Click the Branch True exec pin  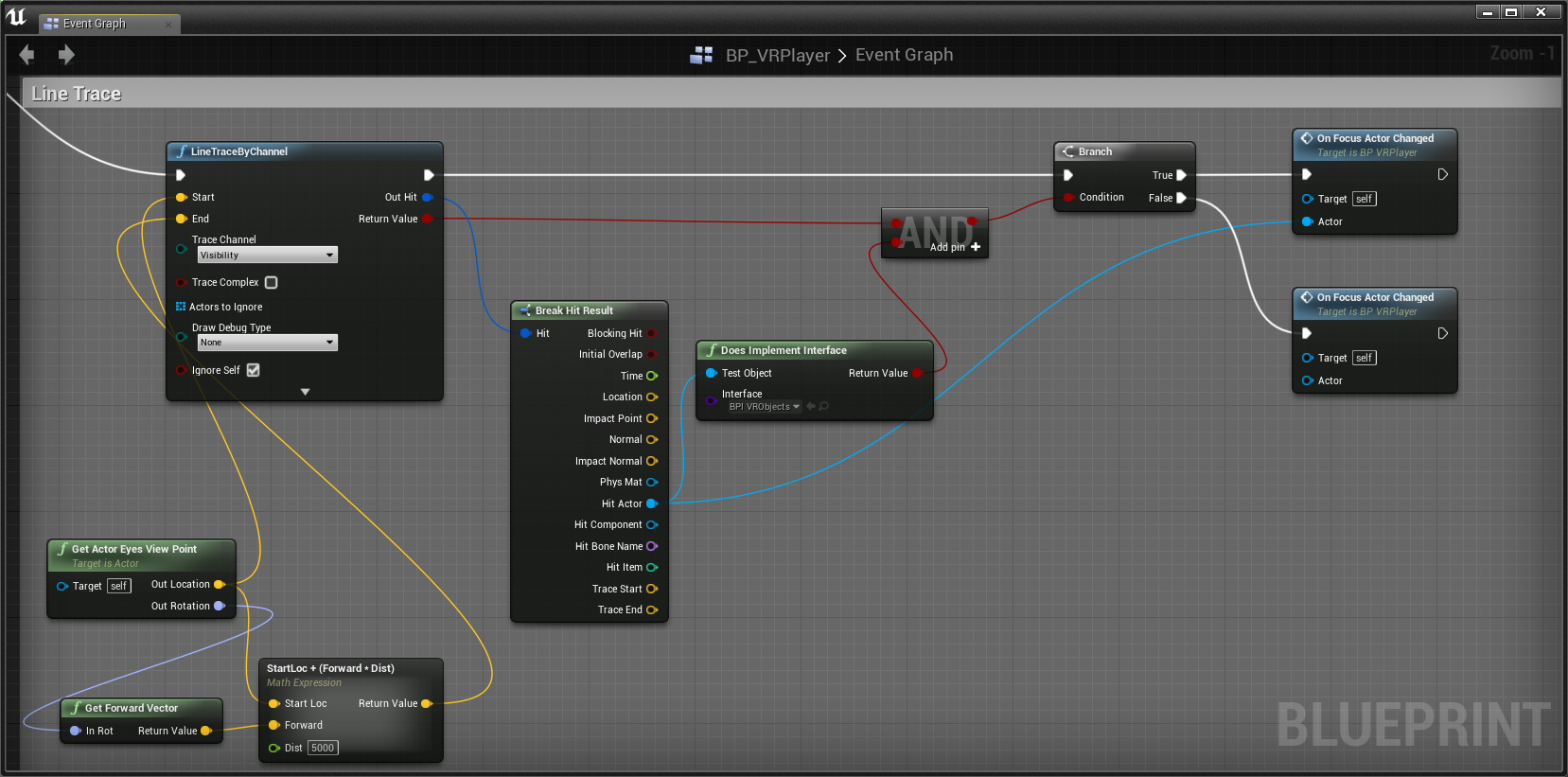(x=1181, y=175)
